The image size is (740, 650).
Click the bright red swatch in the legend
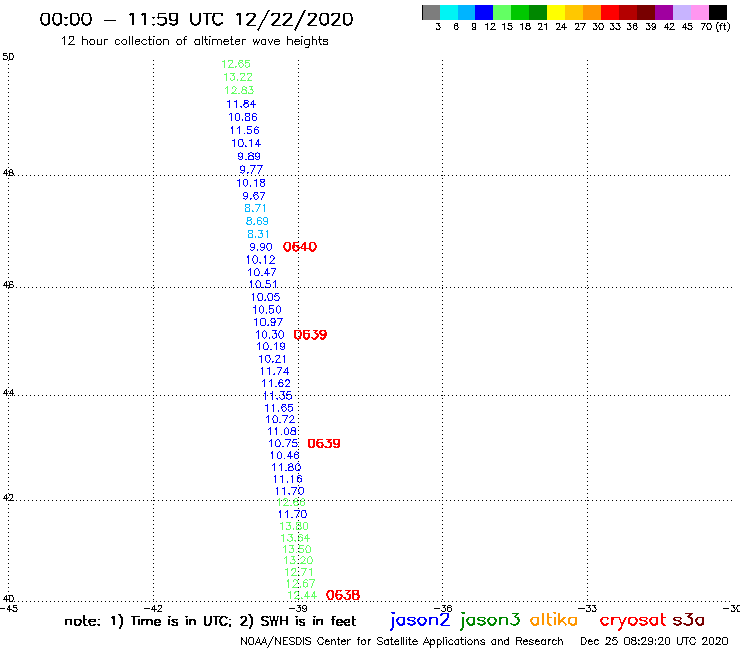[610, 12]
